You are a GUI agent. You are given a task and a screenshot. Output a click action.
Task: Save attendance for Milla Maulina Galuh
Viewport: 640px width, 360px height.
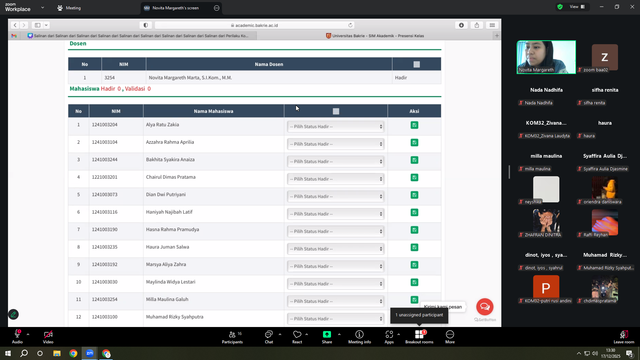pos(414,300)
